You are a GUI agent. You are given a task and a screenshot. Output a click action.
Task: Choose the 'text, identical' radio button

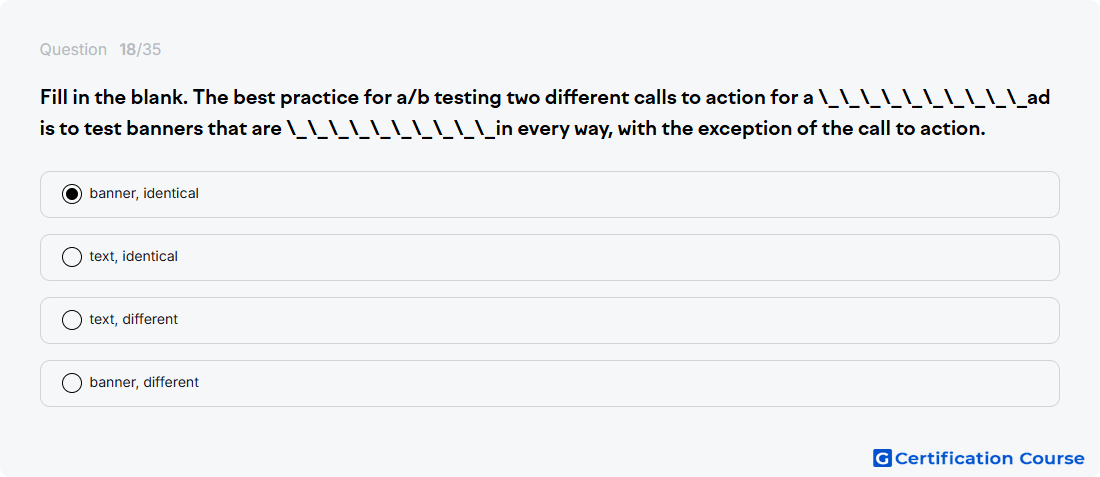[x=72, y=257]
